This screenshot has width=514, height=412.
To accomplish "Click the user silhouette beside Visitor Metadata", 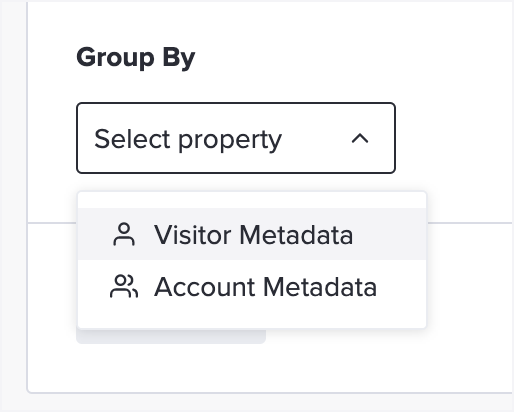I will coord(124,234).
